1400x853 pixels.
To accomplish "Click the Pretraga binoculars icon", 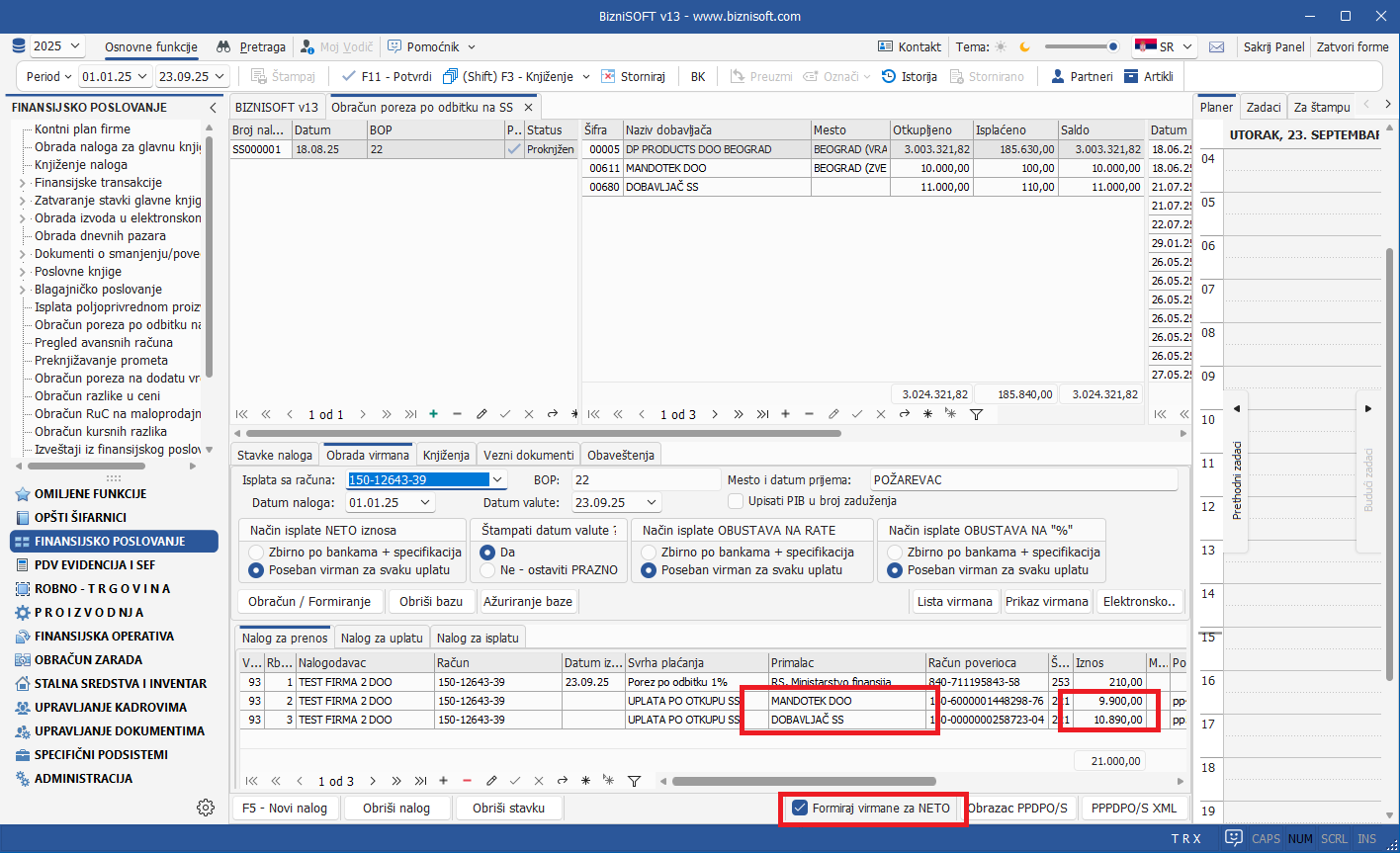I will pyautogui.click(x=223, y=46).
